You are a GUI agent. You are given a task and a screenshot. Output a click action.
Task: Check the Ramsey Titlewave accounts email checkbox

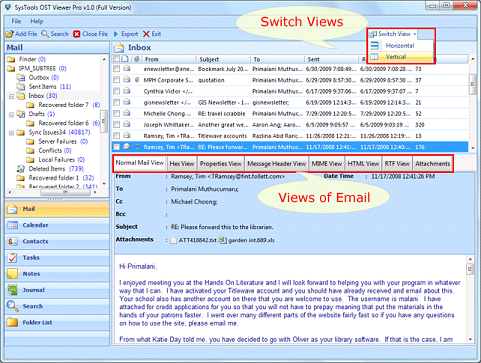coord(116,136)
